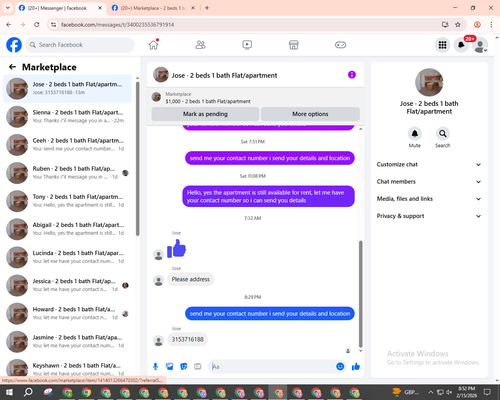Open the account profile avatar menu
This screenshot has height=400, width=500.
tap(480, 45)
